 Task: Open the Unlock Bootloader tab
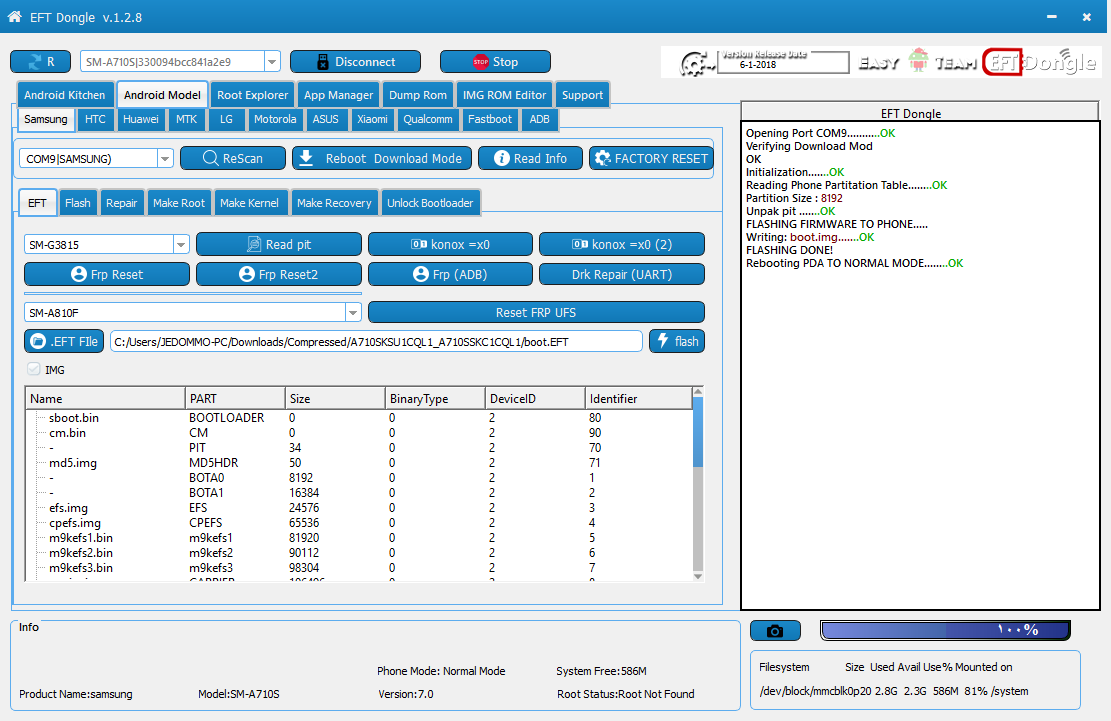430,203
